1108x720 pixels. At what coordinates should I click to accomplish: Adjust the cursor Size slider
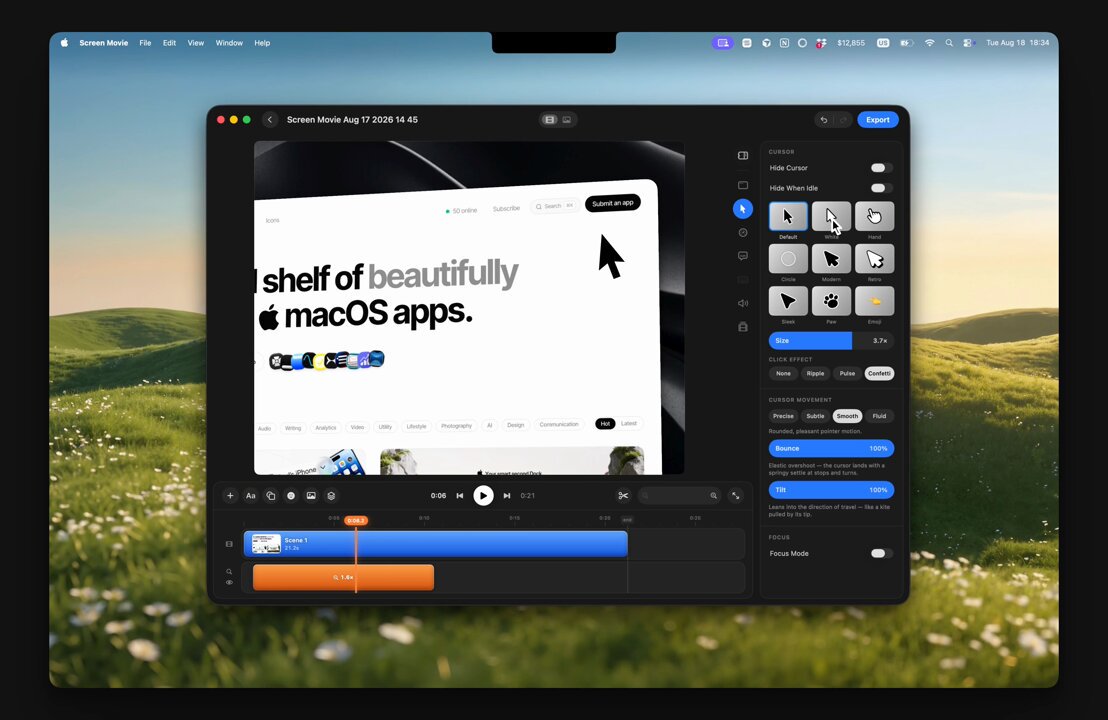831,341
